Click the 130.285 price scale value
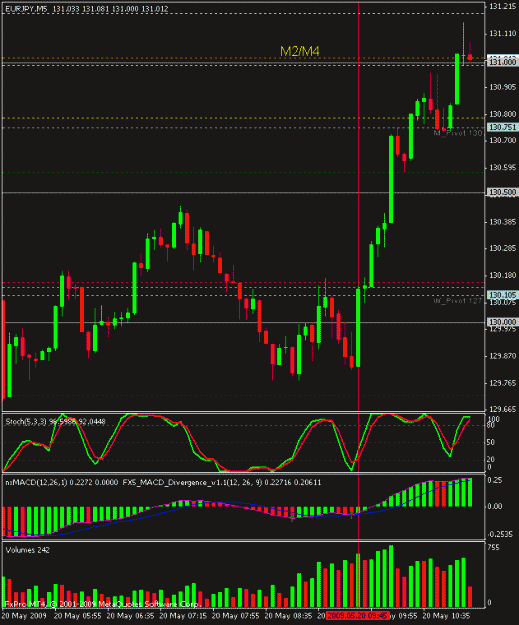This screenshot has height=625, width=519. pos(503,248)
